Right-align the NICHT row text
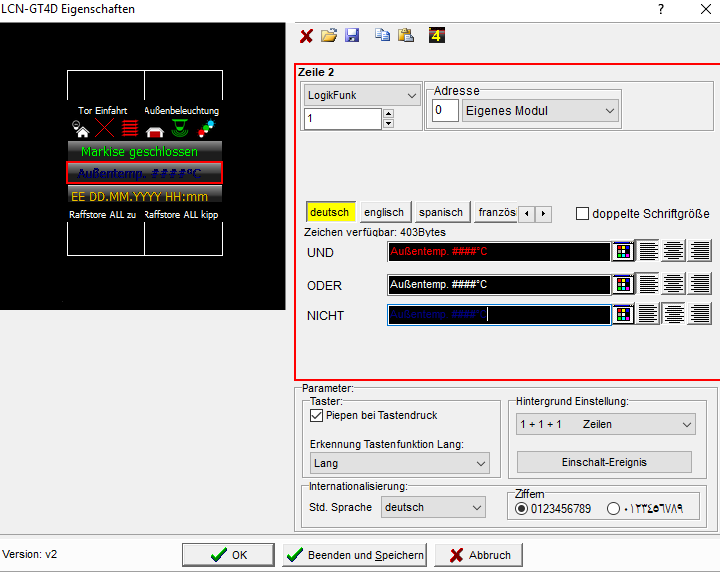The width and height of the screenshot is (720, 572). click(x=699, y=315)
